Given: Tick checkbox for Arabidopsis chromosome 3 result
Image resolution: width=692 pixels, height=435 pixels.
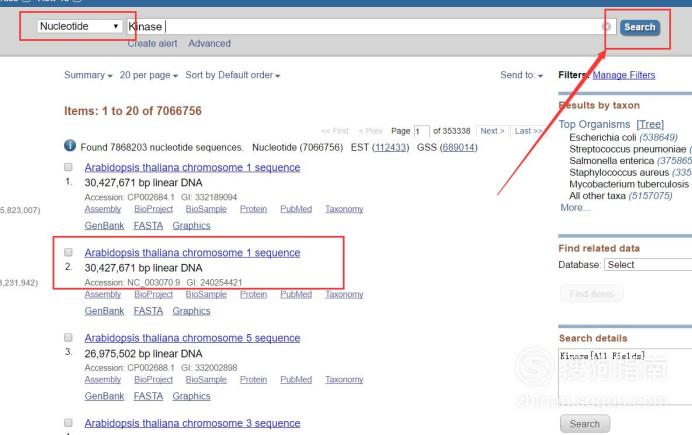Looking at the screenshot, I should point(68,423).
